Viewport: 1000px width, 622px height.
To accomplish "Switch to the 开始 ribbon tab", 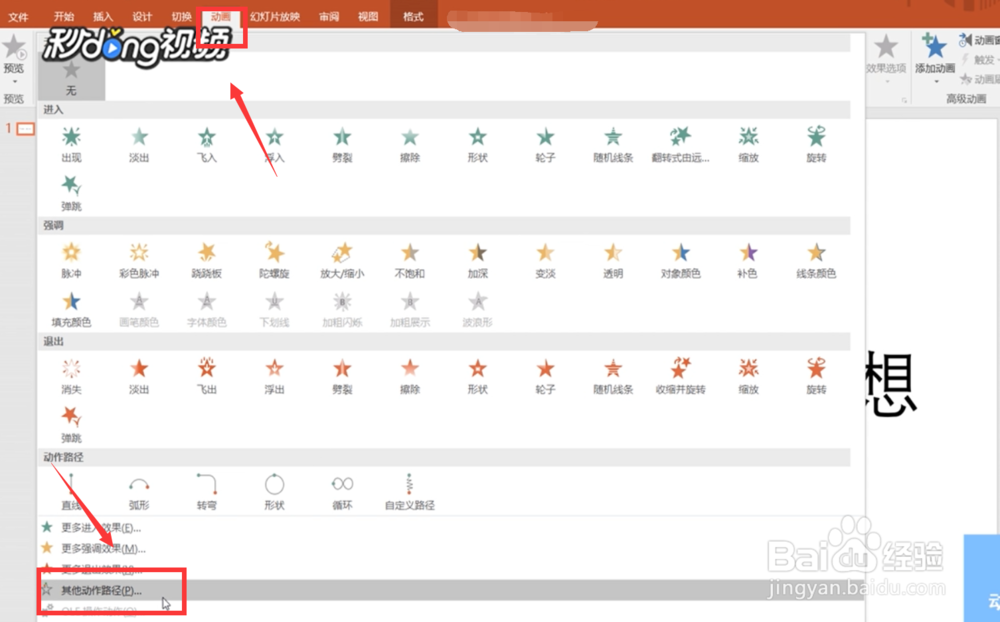I will point(64,17).
